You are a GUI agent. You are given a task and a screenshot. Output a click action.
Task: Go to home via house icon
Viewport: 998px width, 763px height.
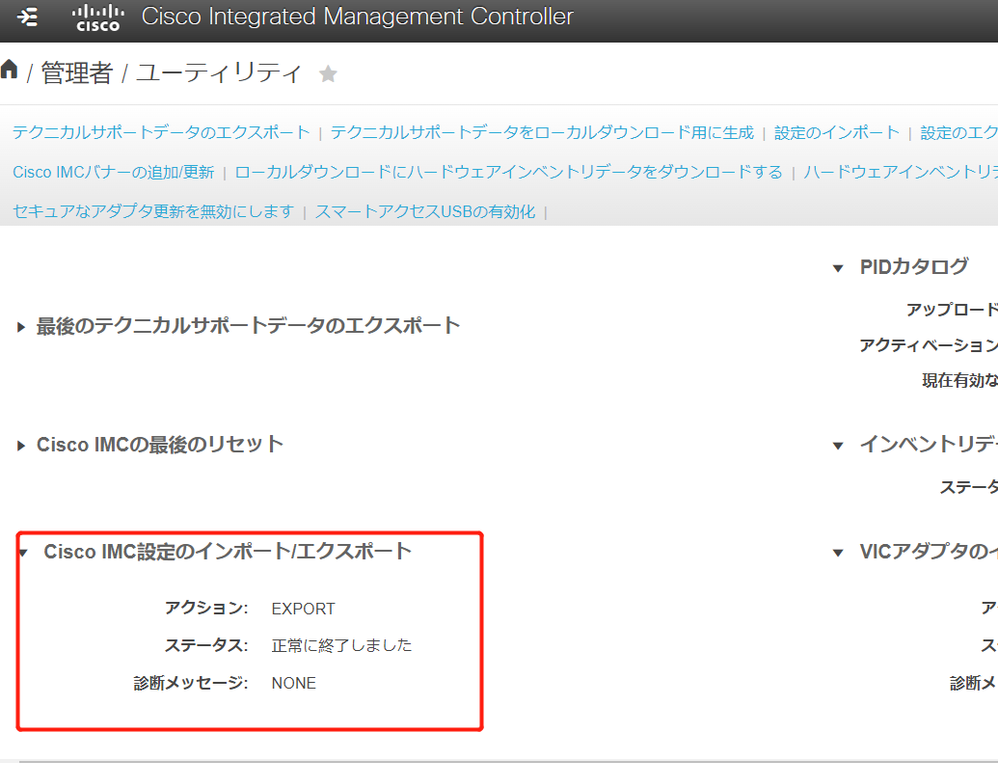click(x=9, y=69)
